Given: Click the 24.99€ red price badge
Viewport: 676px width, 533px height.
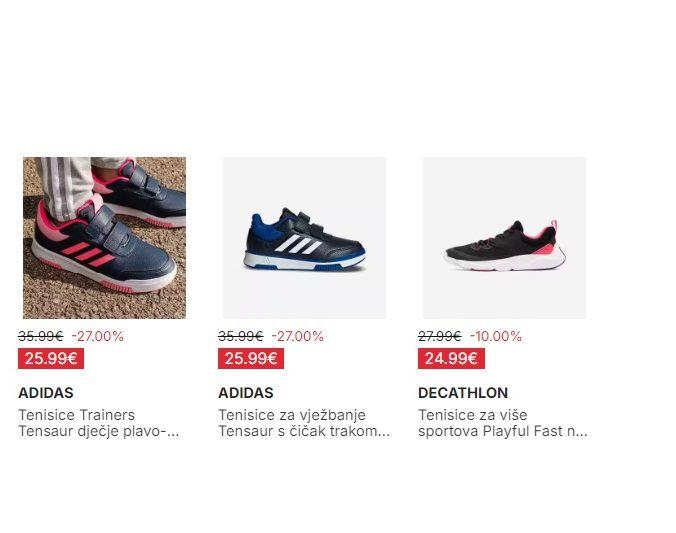Looking at the screenshot, I should 451,359.
